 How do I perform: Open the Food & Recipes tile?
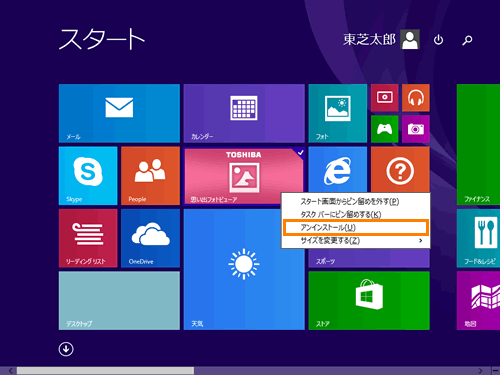pyautogui.click(x=478, y=238)
